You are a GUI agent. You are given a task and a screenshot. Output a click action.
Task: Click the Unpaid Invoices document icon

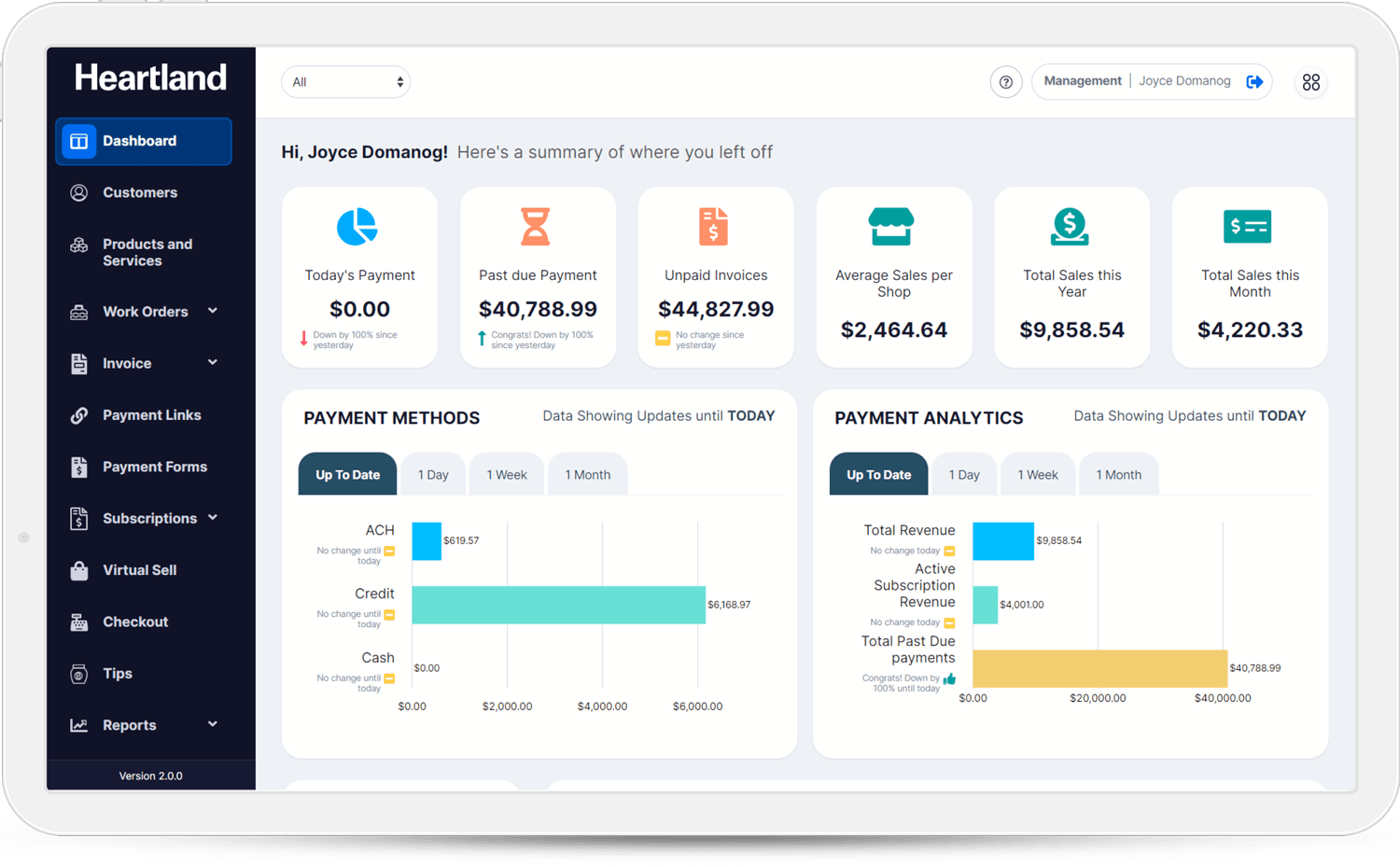(x=713, y=227)
